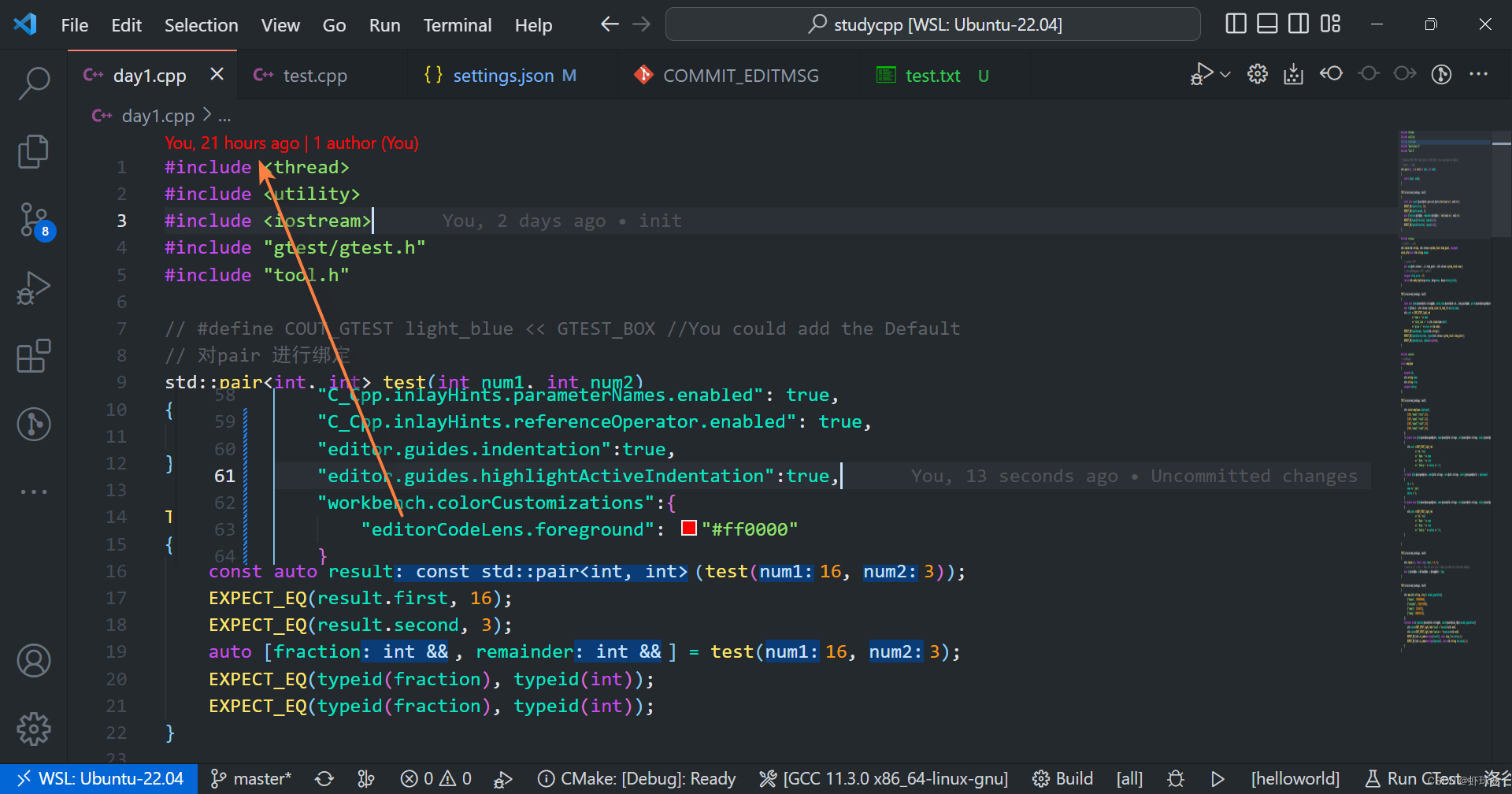Image resolution: width=1512 pixels, height=794 pixels.
Task: Toggle file blame icon in editor toolbar
Action: tap(1442, 74)
